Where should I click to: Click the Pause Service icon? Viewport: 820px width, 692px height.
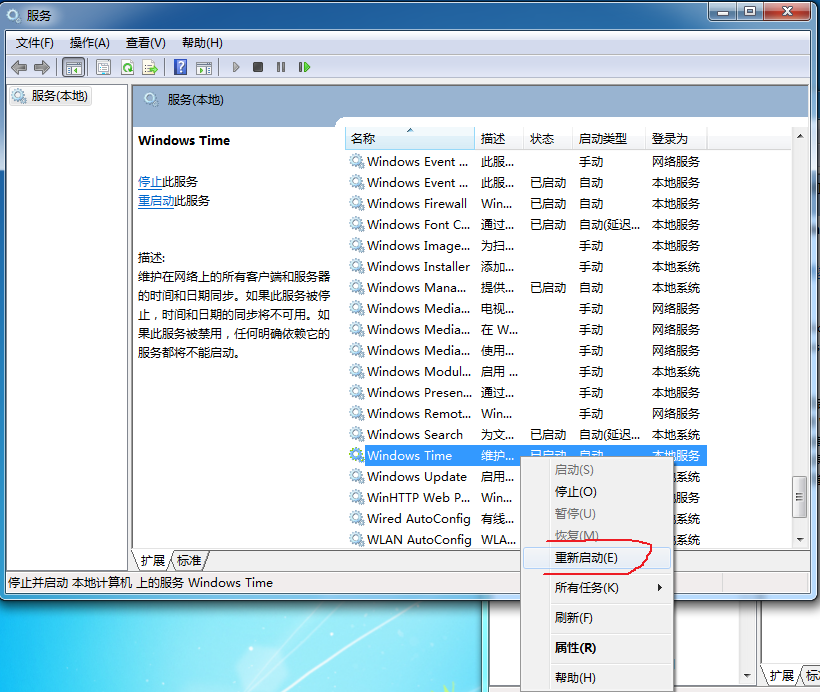coord(281,67)
